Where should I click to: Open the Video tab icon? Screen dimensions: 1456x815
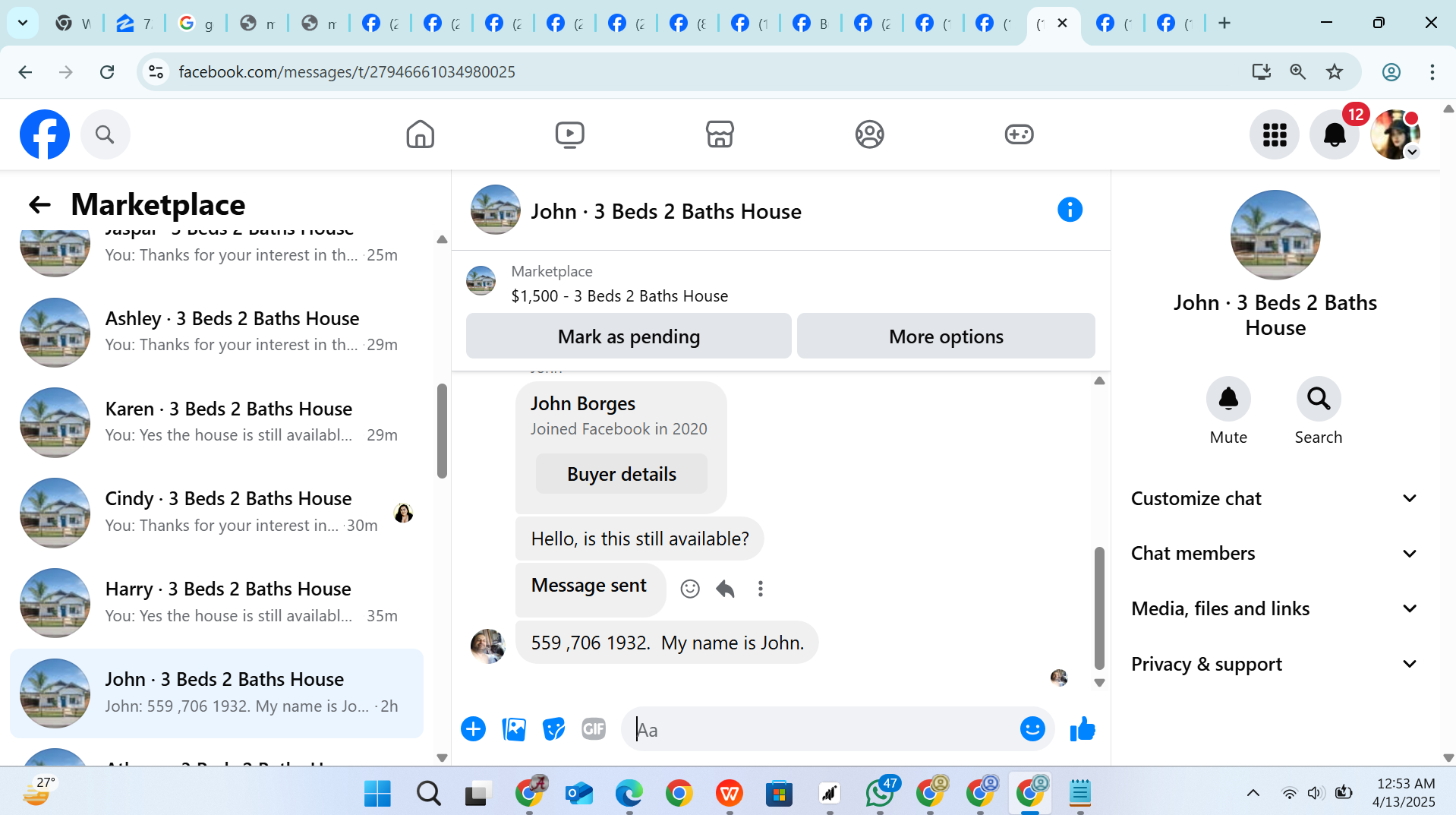[x=569, y=134]
